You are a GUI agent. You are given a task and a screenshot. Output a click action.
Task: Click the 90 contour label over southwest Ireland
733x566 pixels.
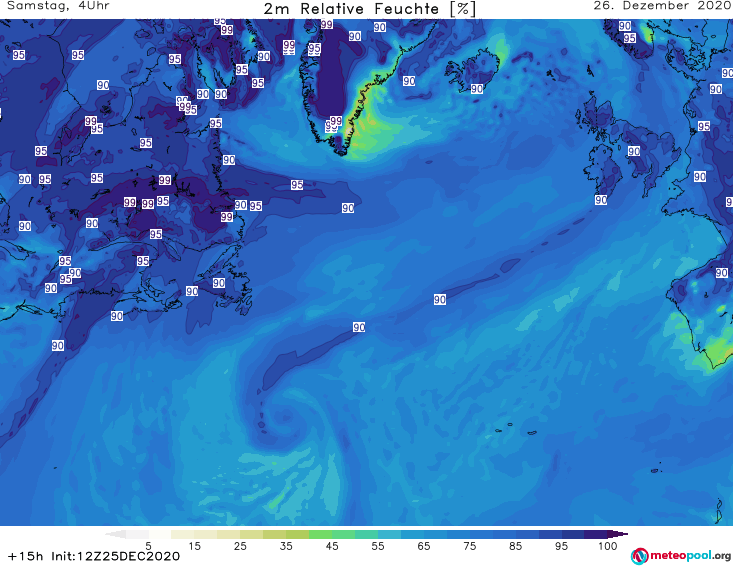tap(601, 200)
